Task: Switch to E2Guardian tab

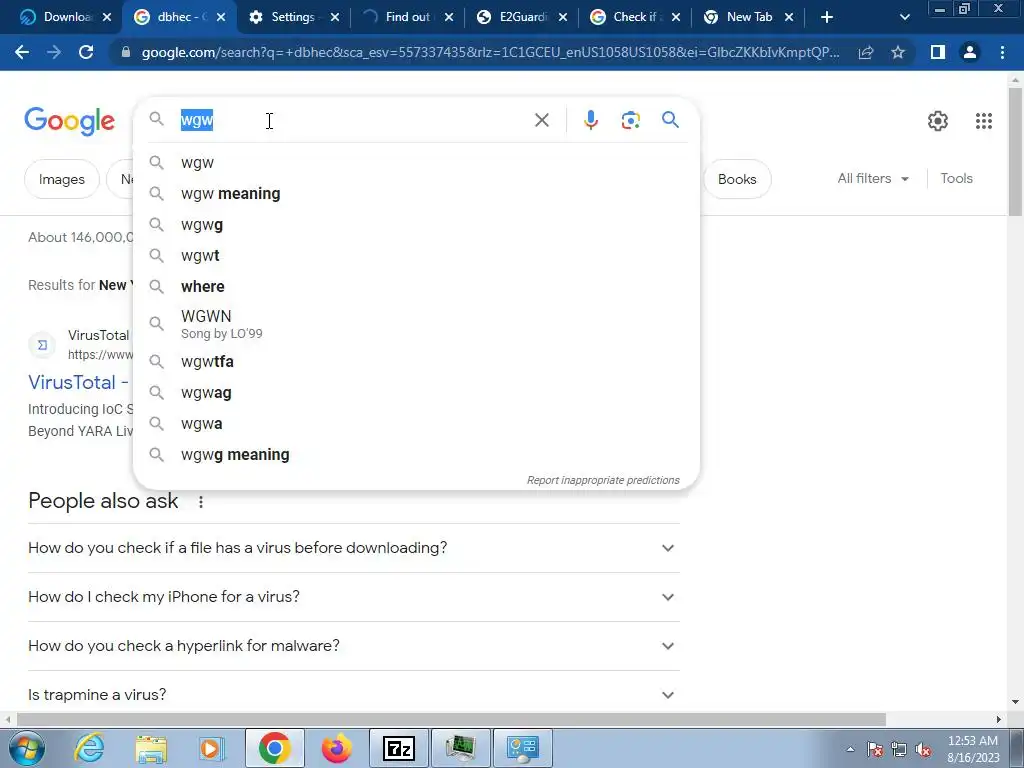Action: 522,17
